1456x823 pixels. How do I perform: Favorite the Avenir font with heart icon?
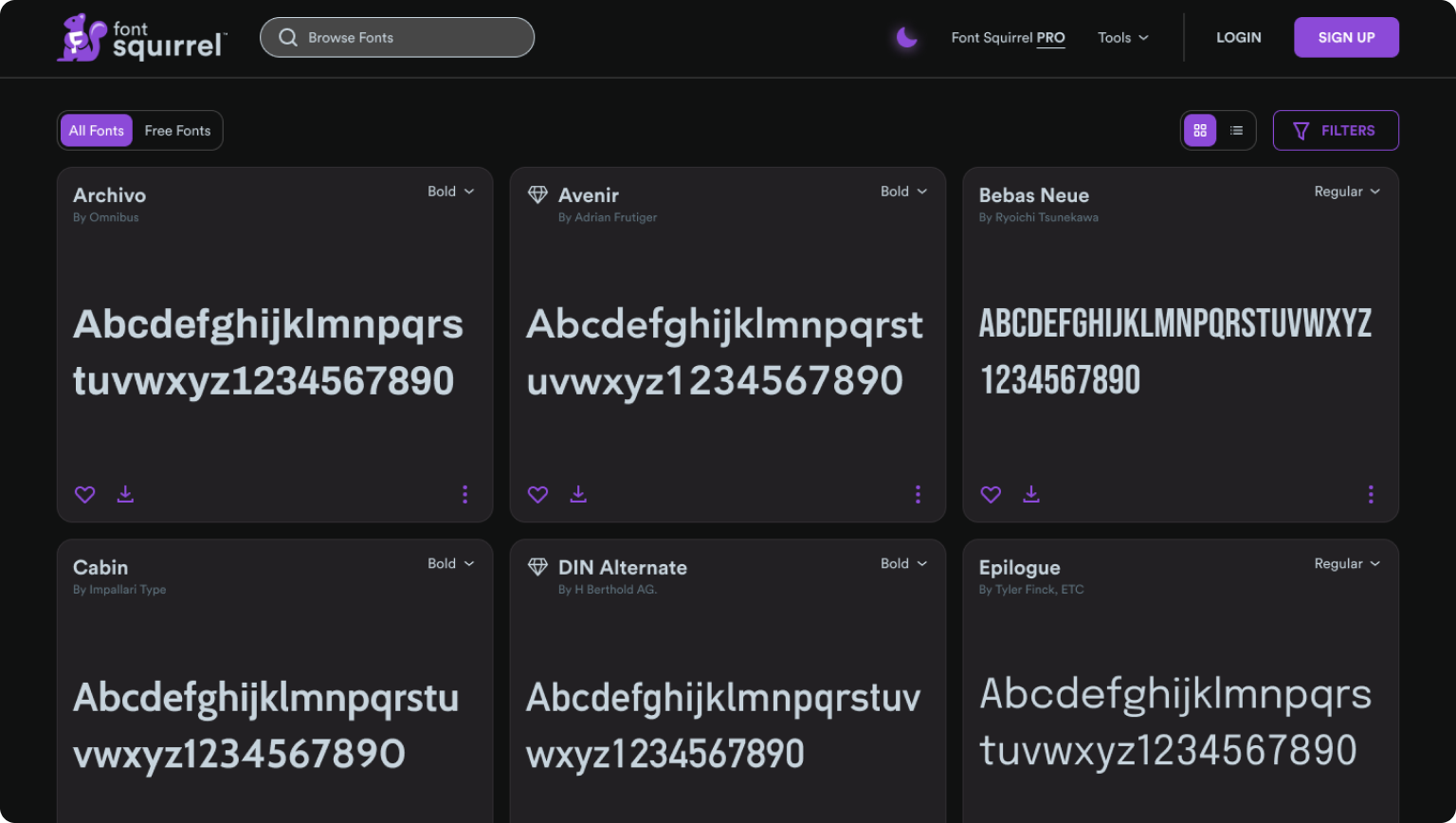(538, 495)
